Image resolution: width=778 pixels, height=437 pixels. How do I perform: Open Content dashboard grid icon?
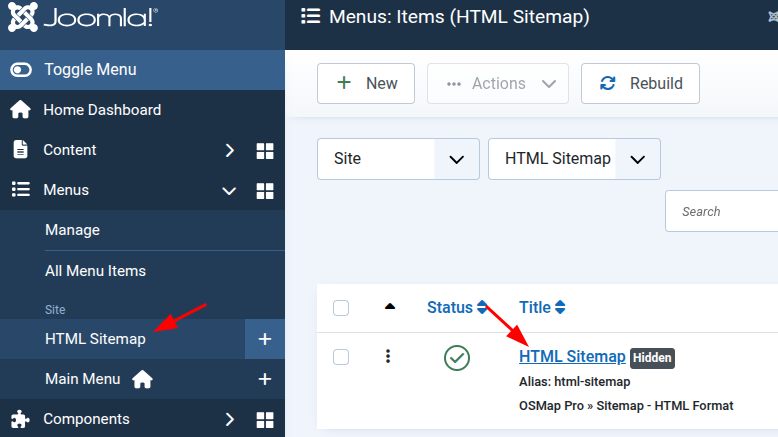[x=265, y=151]
